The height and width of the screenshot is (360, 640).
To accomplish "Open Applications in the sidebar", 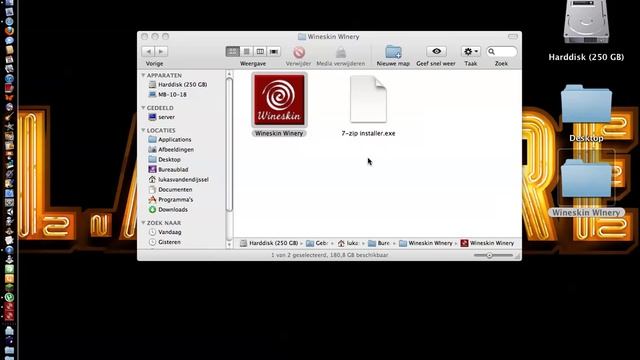I will pyautogui.click(x=170, y=139).
